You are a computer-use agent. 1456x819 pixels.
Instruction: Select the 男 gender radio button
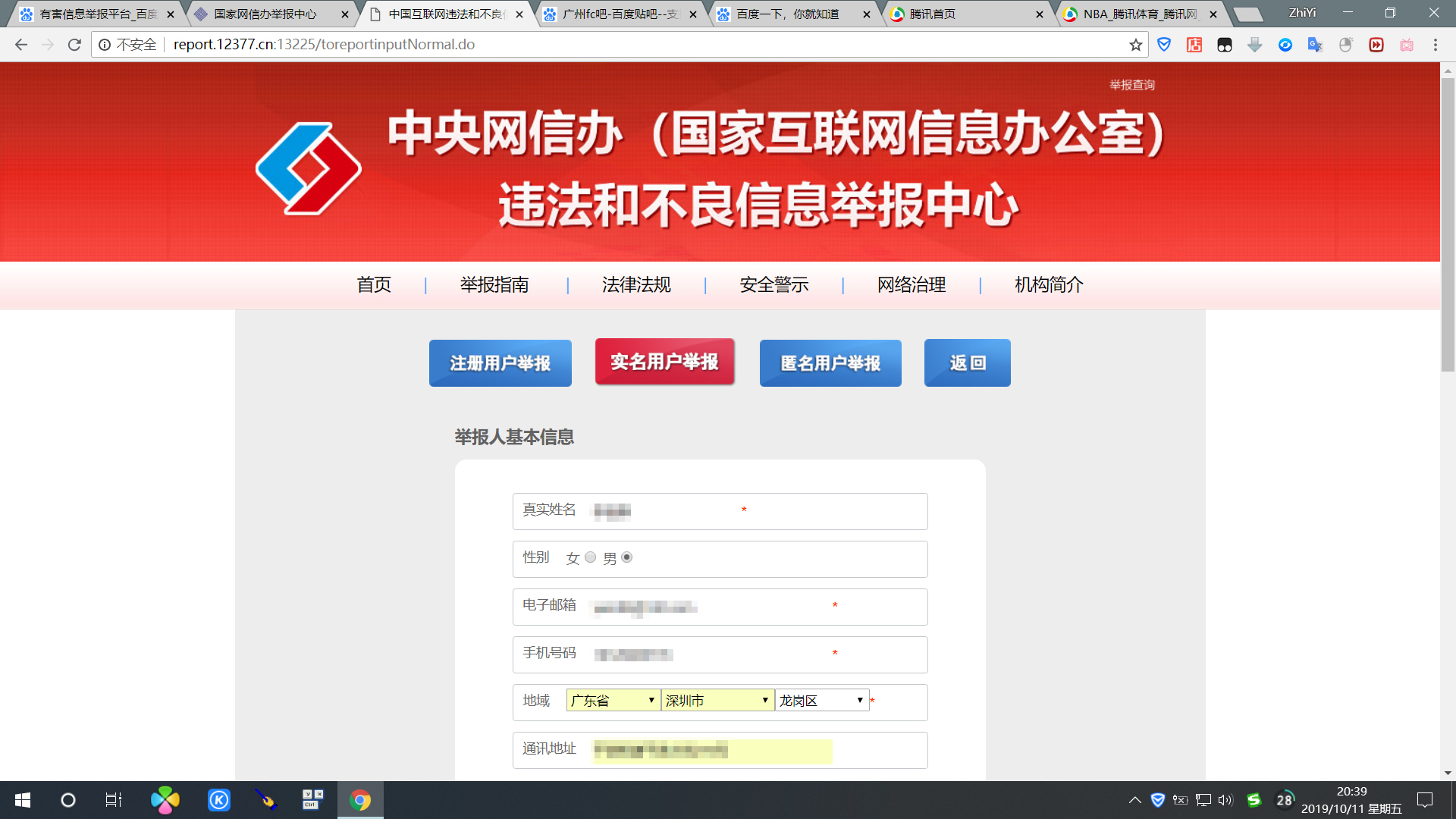(626, 557)
